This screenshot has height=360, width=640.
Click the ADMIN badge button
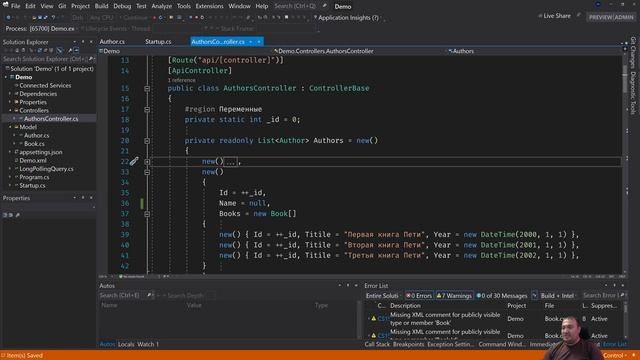(624, 17)
